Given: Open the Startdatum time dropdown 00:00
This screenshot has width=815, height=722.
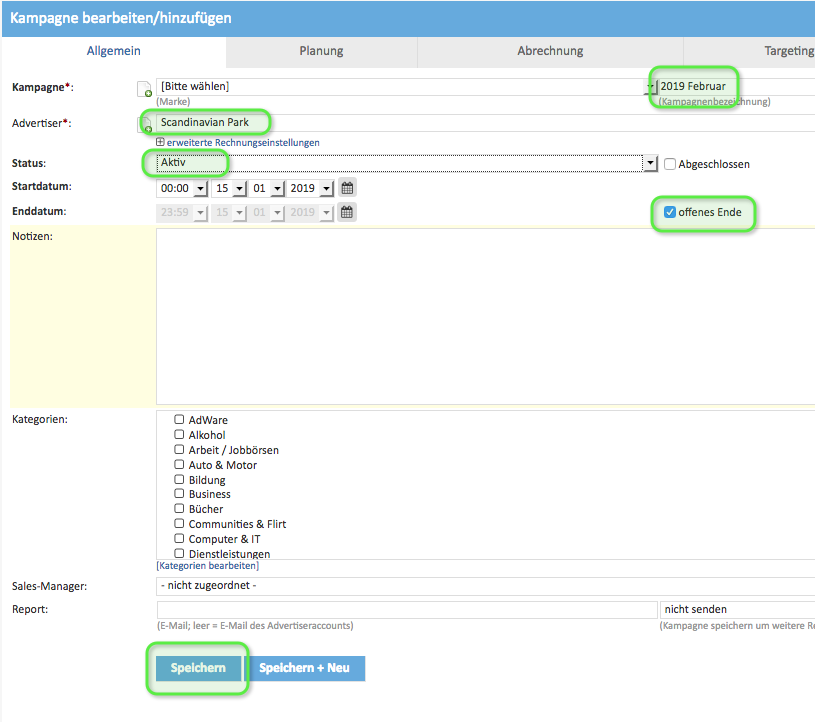Looking at the screenshot, I should coord(182,188).
